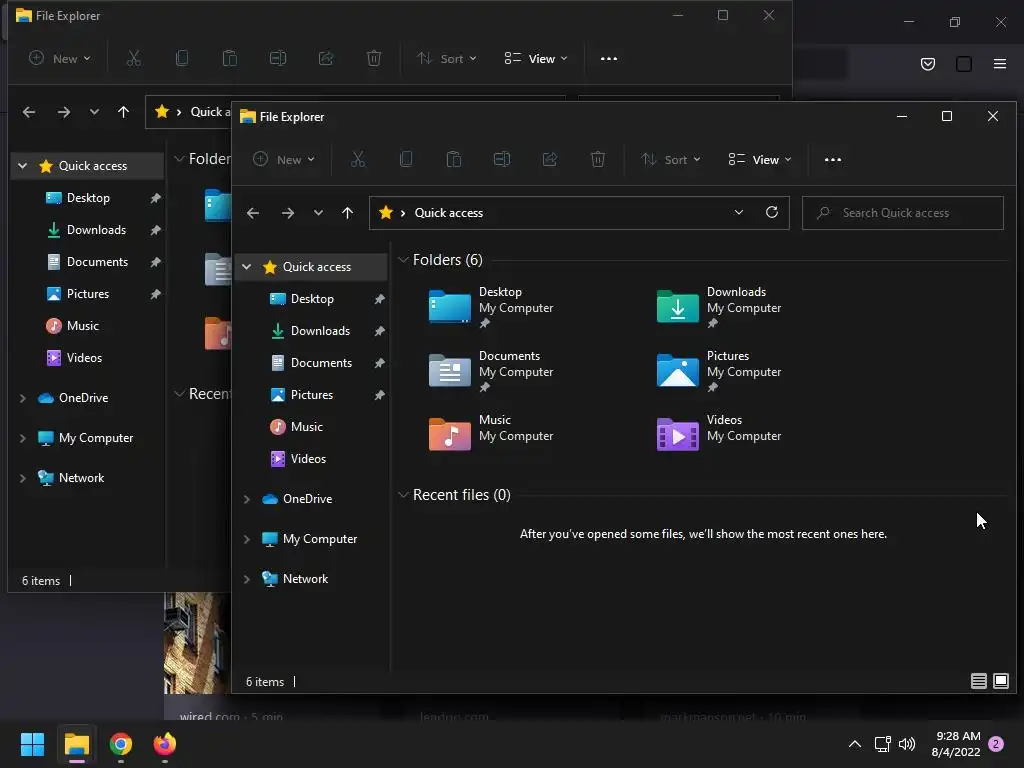Click the Copy icon in front File Explorer
Screen dimensions: 1024x768
(x=406, y=159)
